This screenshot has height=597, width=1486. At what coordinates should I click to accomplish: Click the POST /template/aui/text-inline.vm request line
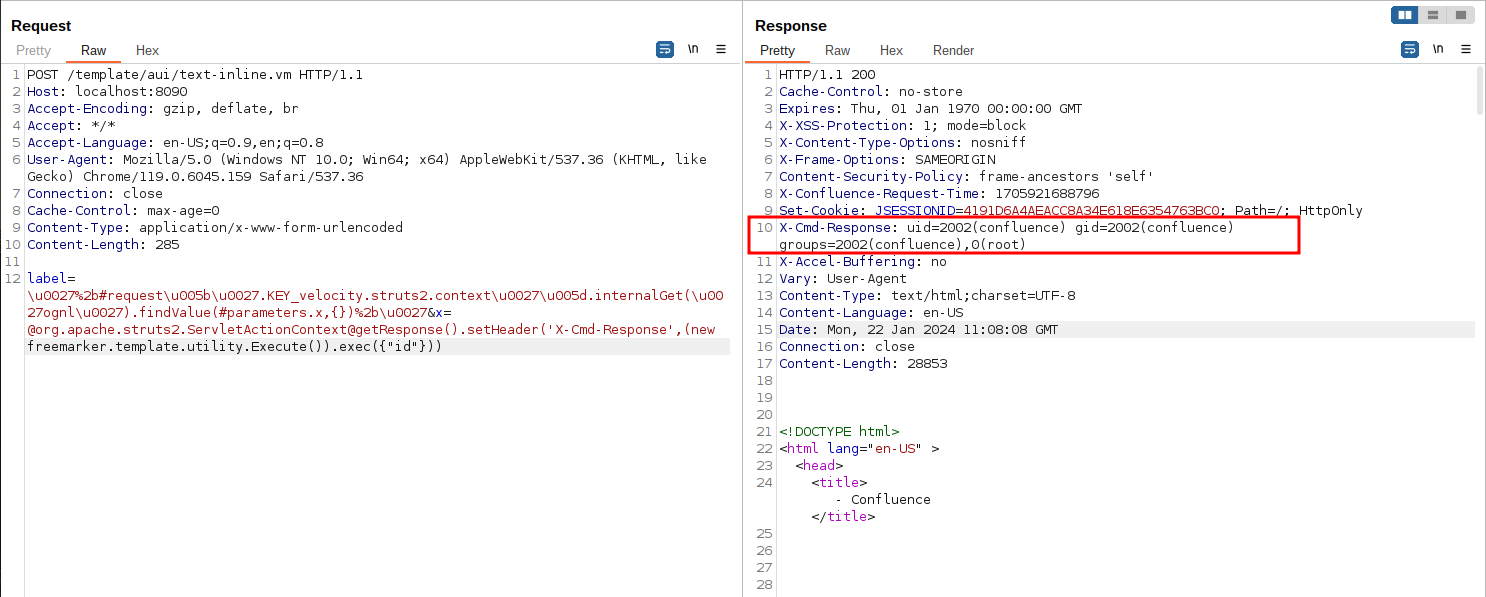(x=195, y=75)
